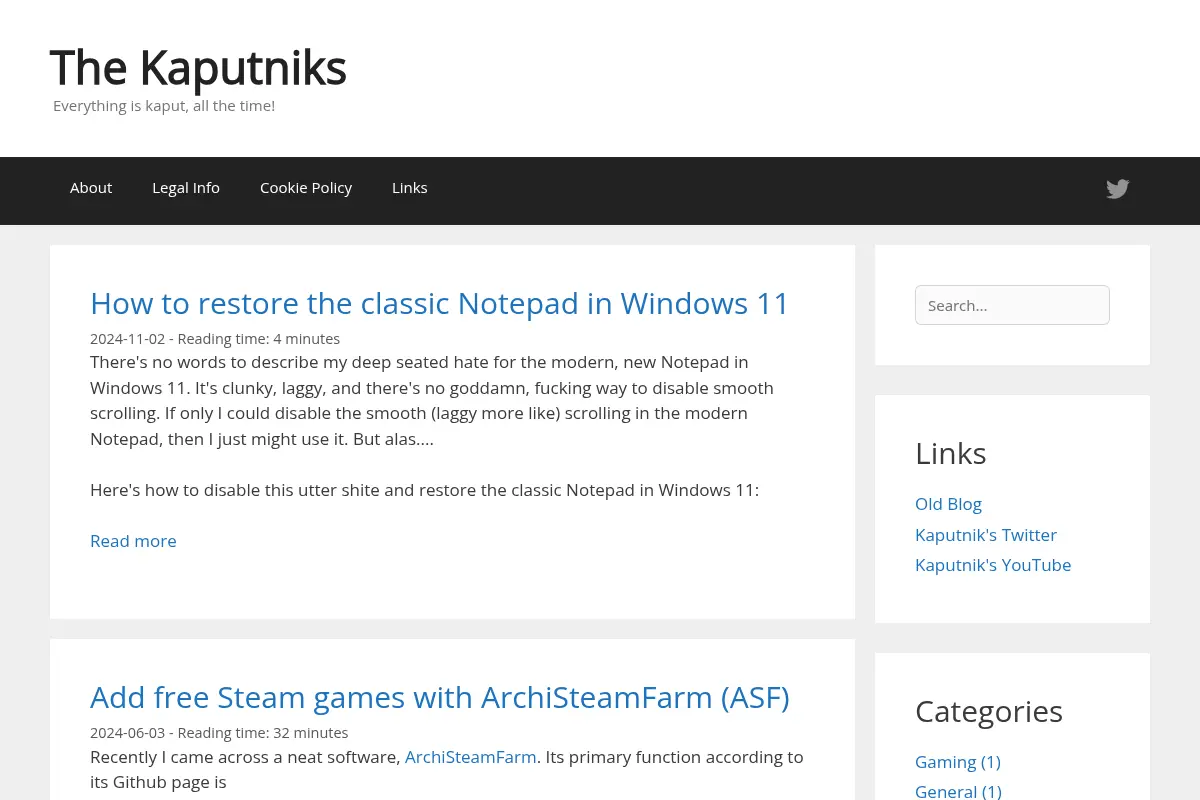The image size is (1200, 800).
Task: Click the site title The Kaputniks
Action: [198, 68]
